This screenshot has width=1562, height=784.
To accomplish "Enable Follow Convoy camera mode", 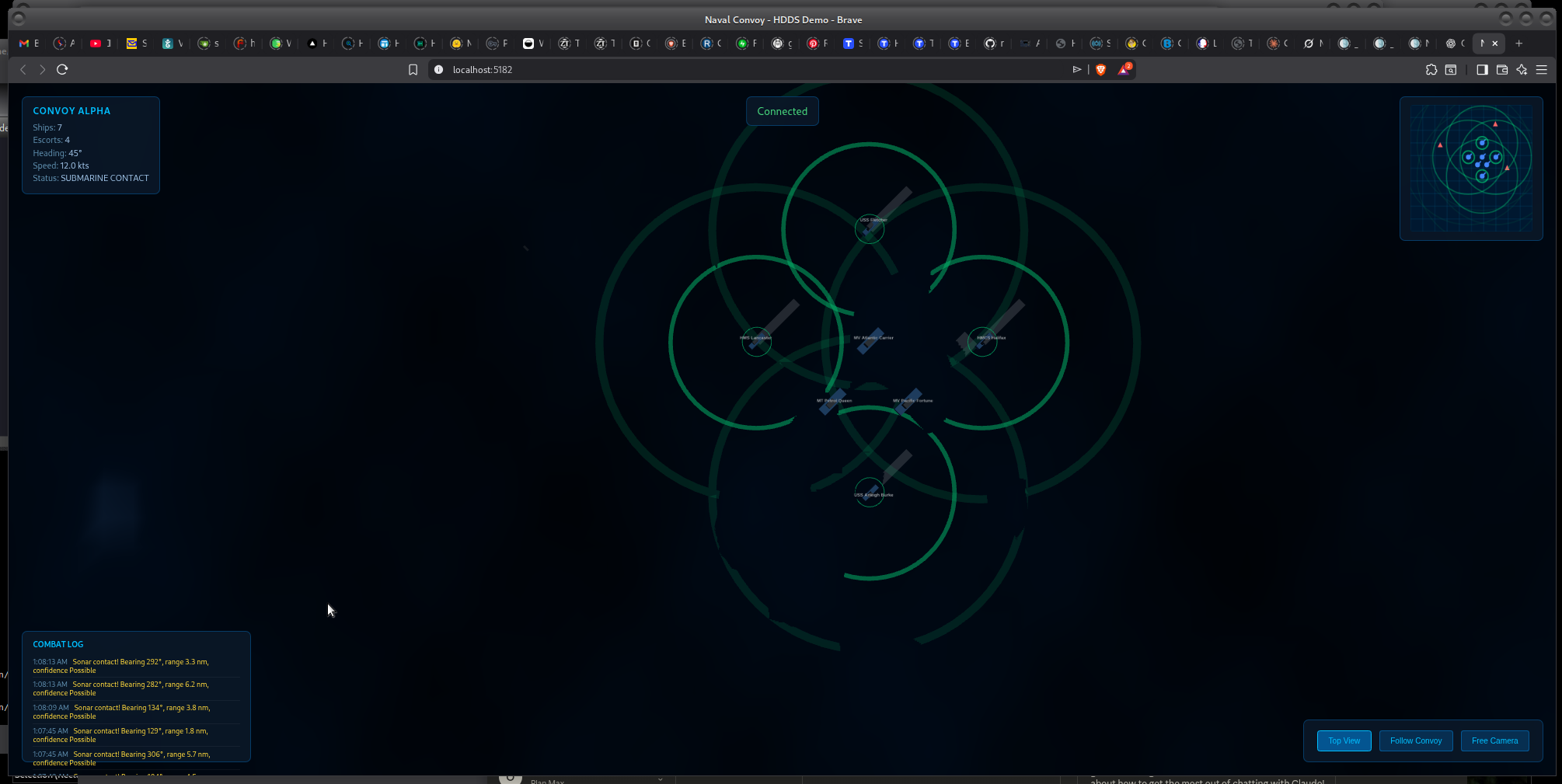I will 1415,740.
